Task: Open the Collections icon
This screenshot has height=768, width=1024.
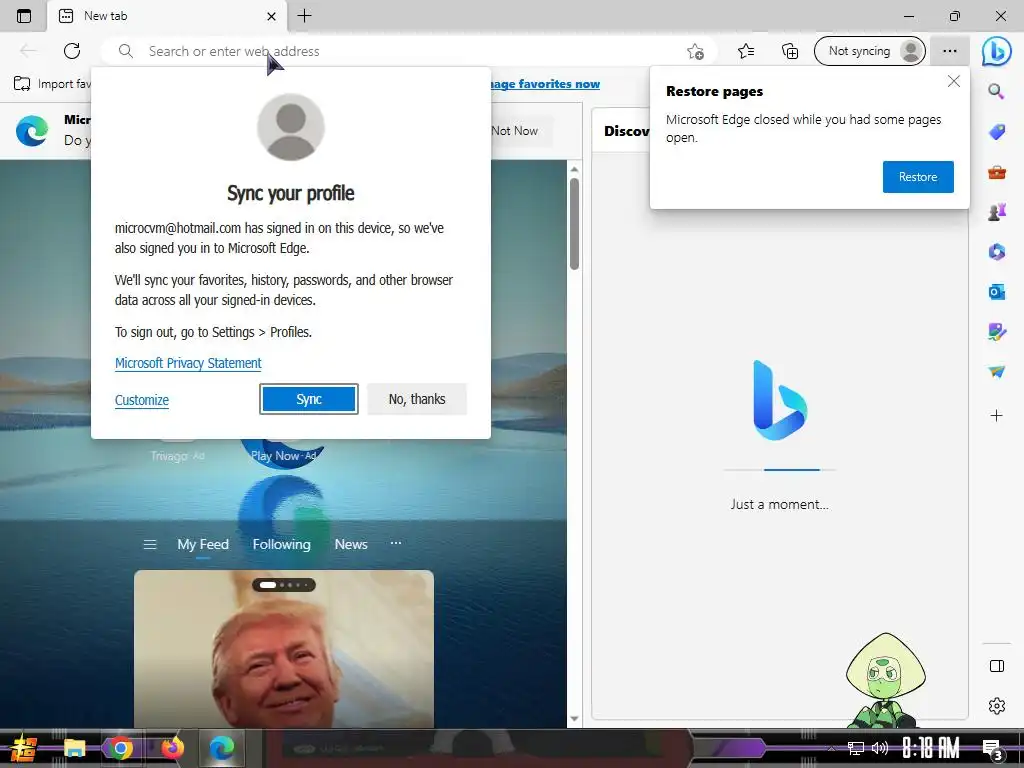Action: point(790,51)
